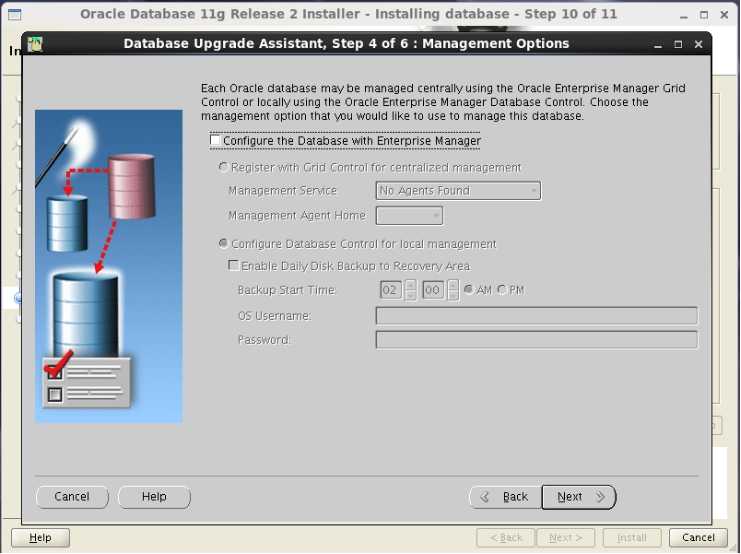Viewport: 741px width, 554px height.
Task: Select the AM radio button
Action: 468,289
